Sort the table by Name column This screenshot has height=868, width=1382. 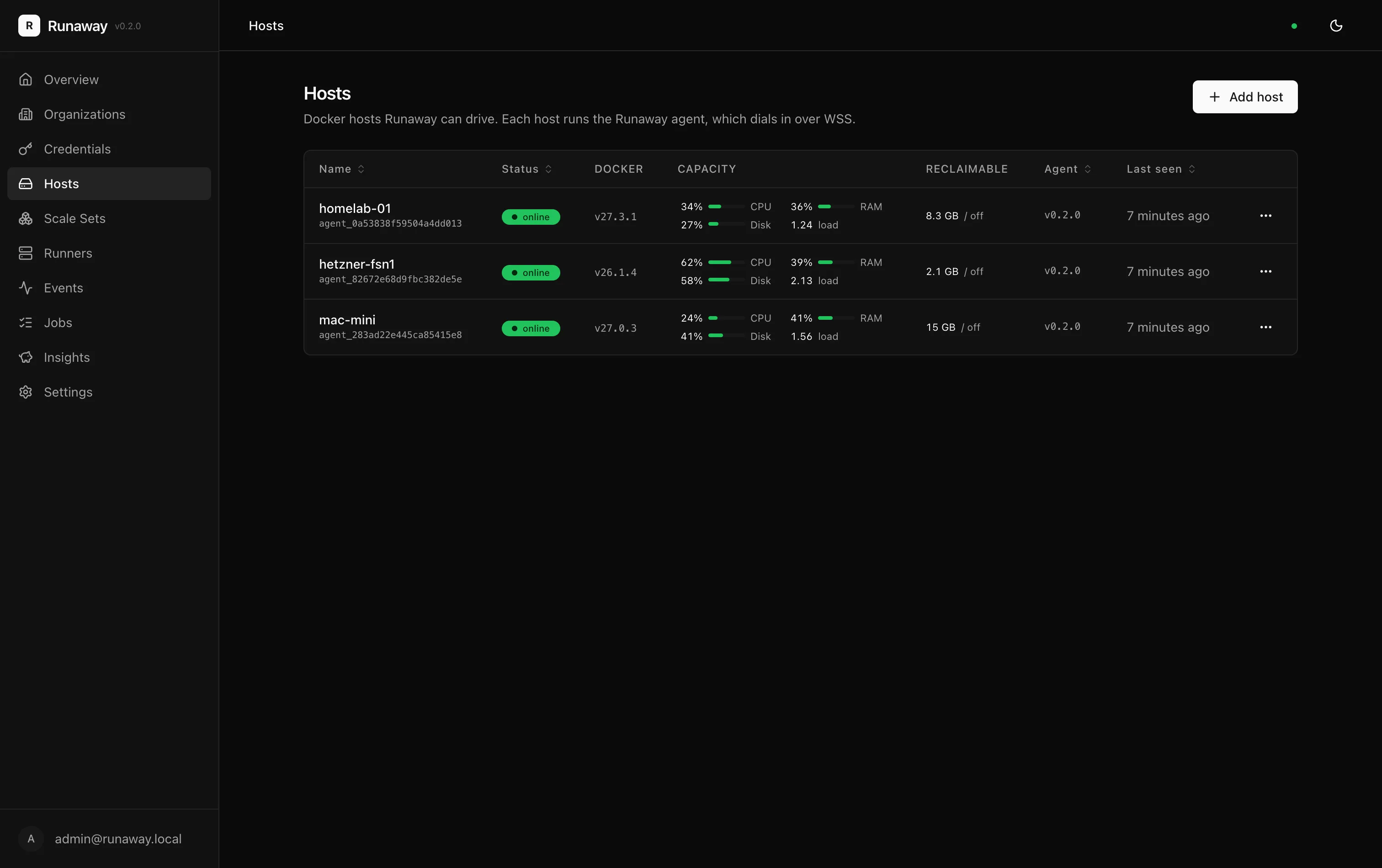341,169
